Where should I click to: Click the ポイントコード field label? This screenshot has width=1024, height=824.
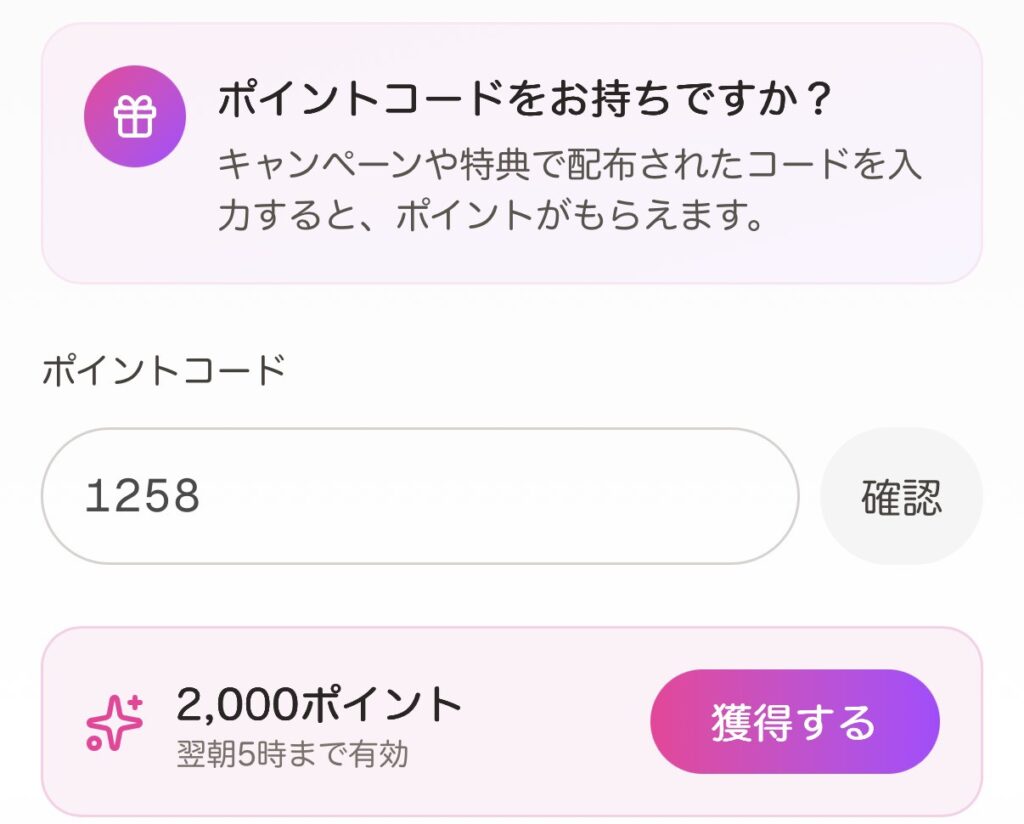pos(164,371)
